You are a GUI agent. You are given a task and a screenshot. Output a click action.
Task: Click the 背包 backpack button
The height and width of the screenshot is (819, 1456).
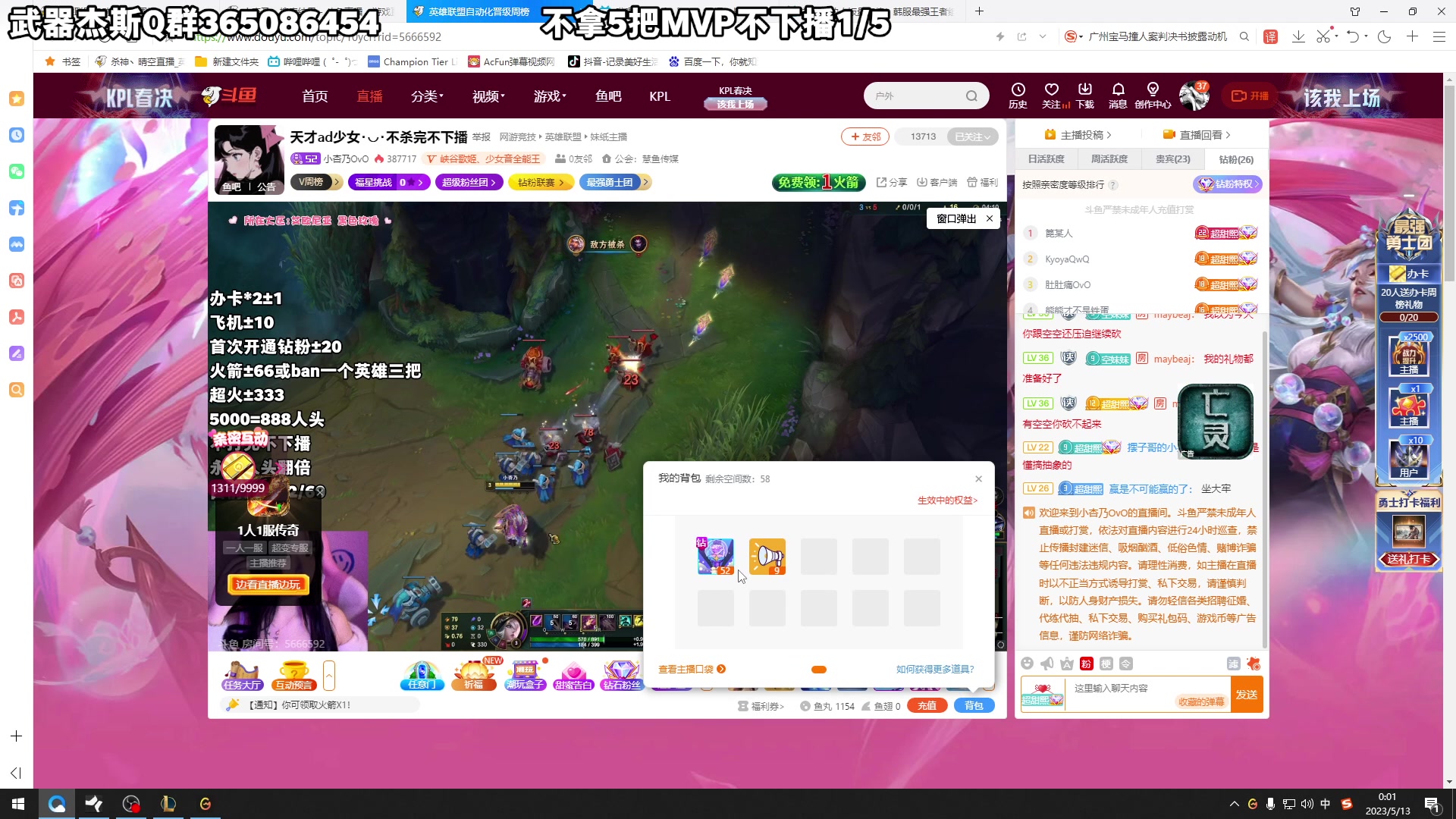point(974,706)
